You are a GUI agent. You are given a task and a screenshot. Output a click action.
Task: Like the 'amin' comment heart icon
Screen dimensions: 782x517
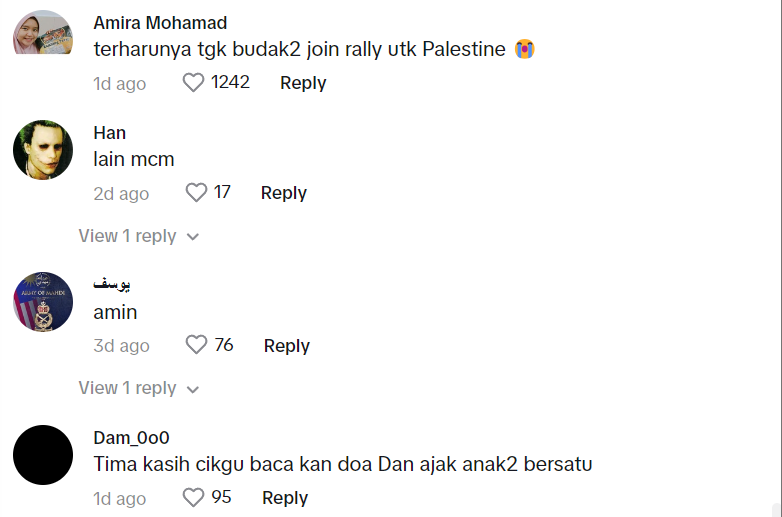pos(197,345)
